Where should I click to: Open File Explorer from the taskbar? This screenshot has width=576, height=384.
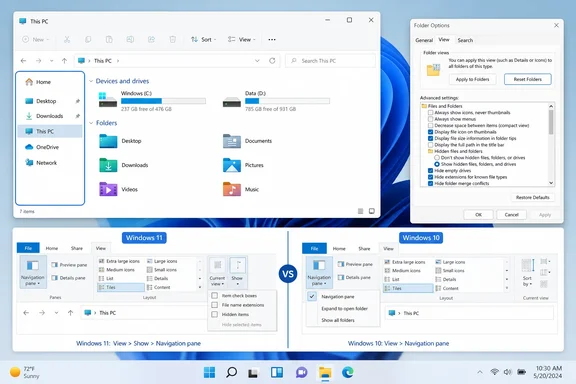tap(325, 372)
